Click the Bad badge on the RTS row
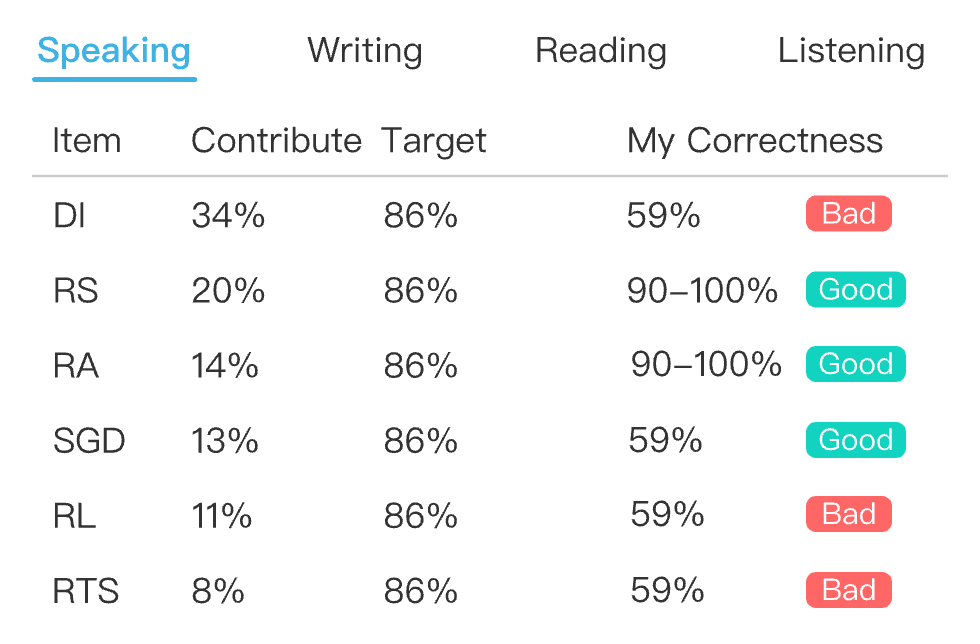 848,590
